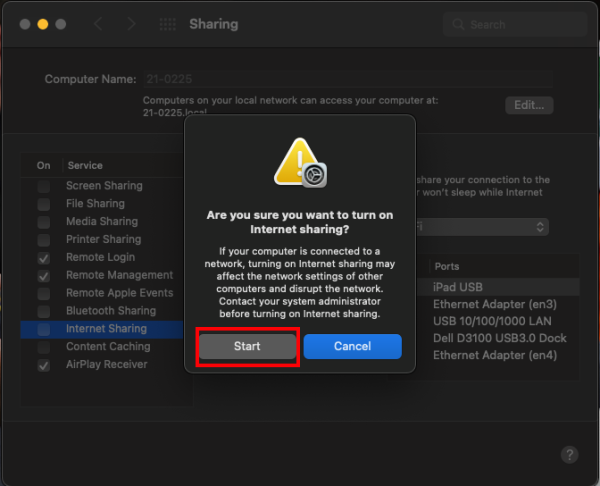Uncheck the AirPlay Receiver checkbox
600x486 pixels.
(x=44, y=365)
